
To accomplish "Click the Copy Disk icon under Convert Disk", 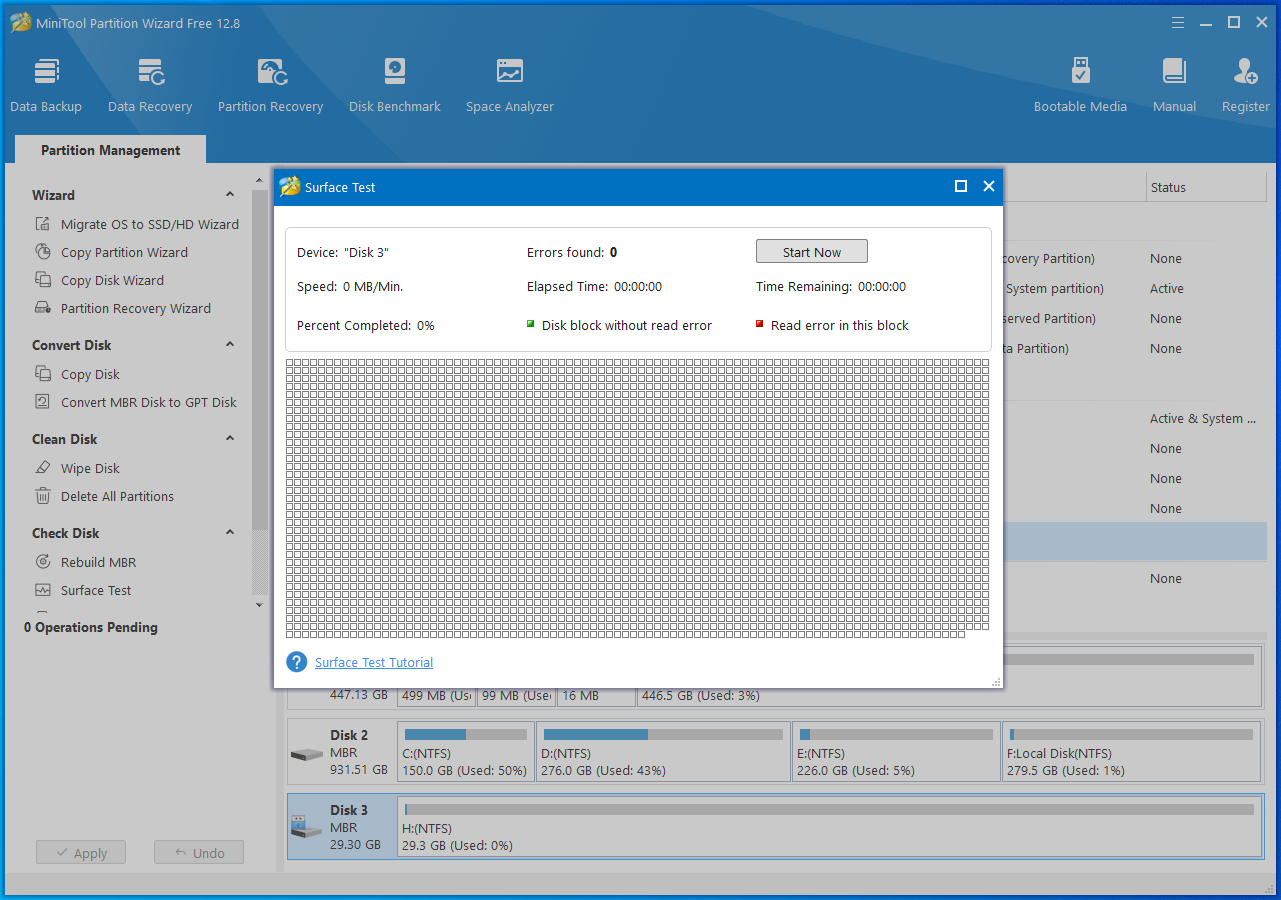I will 43,373.
